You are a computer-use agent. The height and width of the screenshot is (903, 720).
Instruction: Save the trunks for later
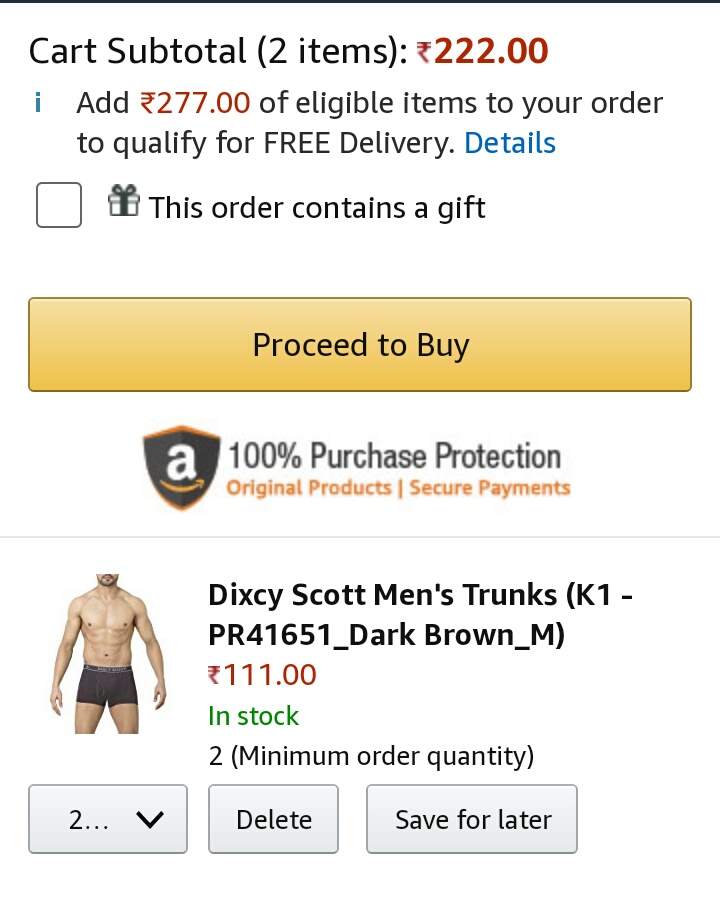point(472,820)
